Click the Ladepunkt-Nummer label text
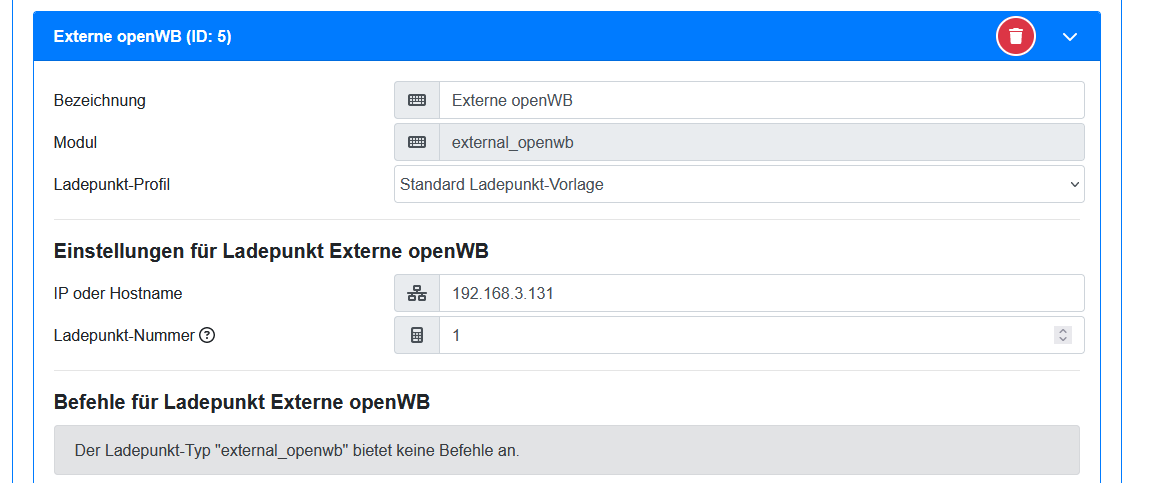 [124, 336]
